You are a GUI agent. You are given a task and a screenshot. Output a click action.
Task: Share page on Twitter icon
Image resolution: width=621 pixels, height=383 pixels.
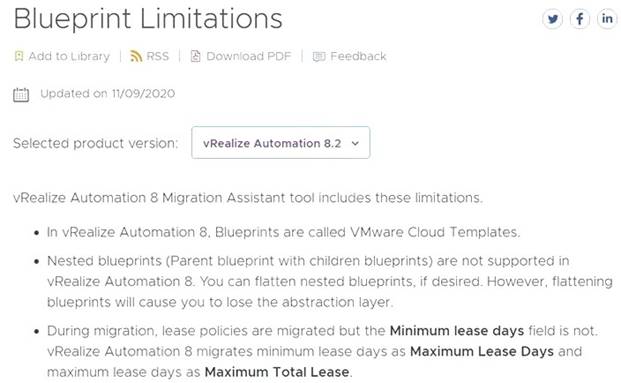552,19
